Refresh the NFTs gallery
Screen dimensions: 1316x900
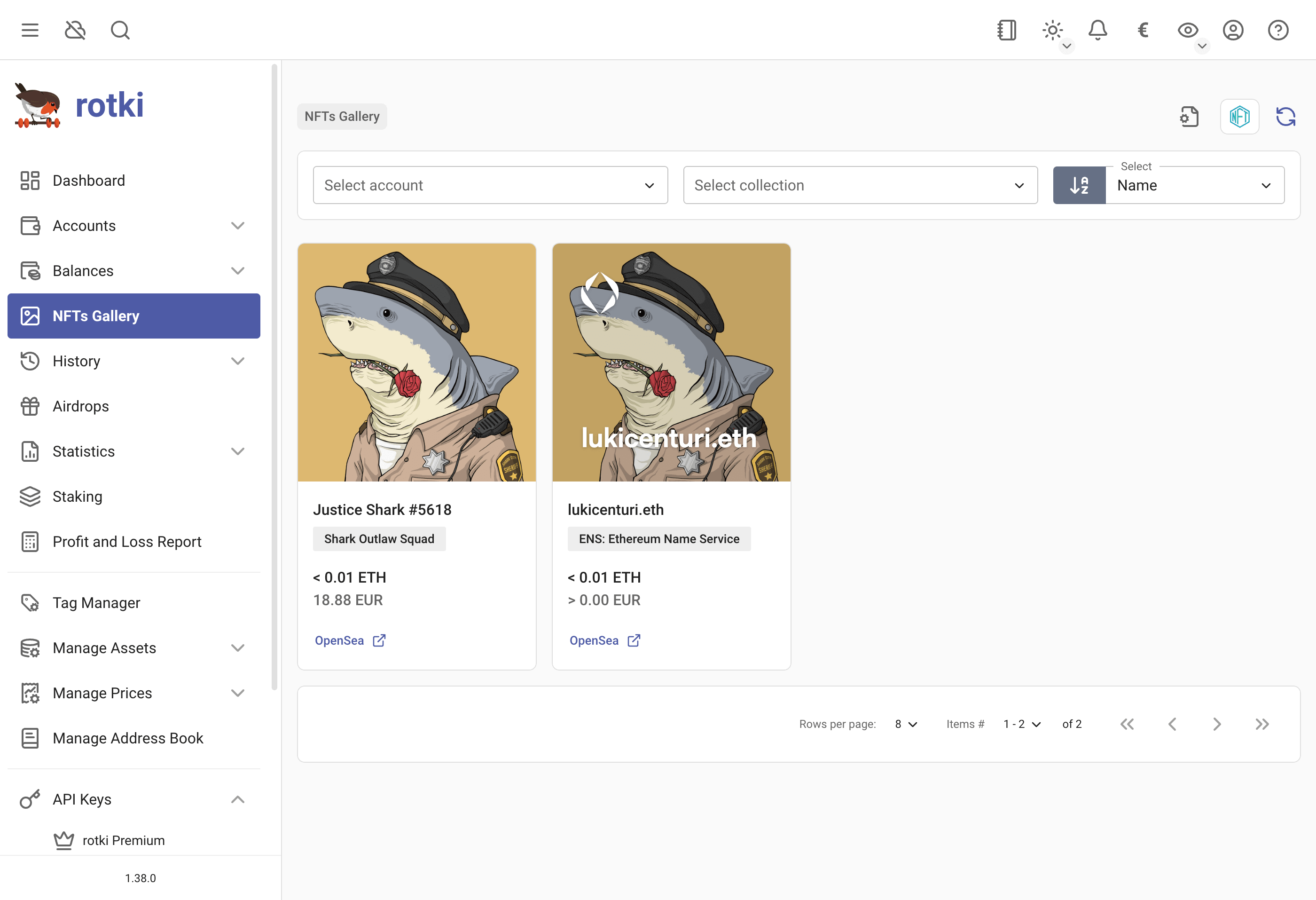pos(1285,117)
